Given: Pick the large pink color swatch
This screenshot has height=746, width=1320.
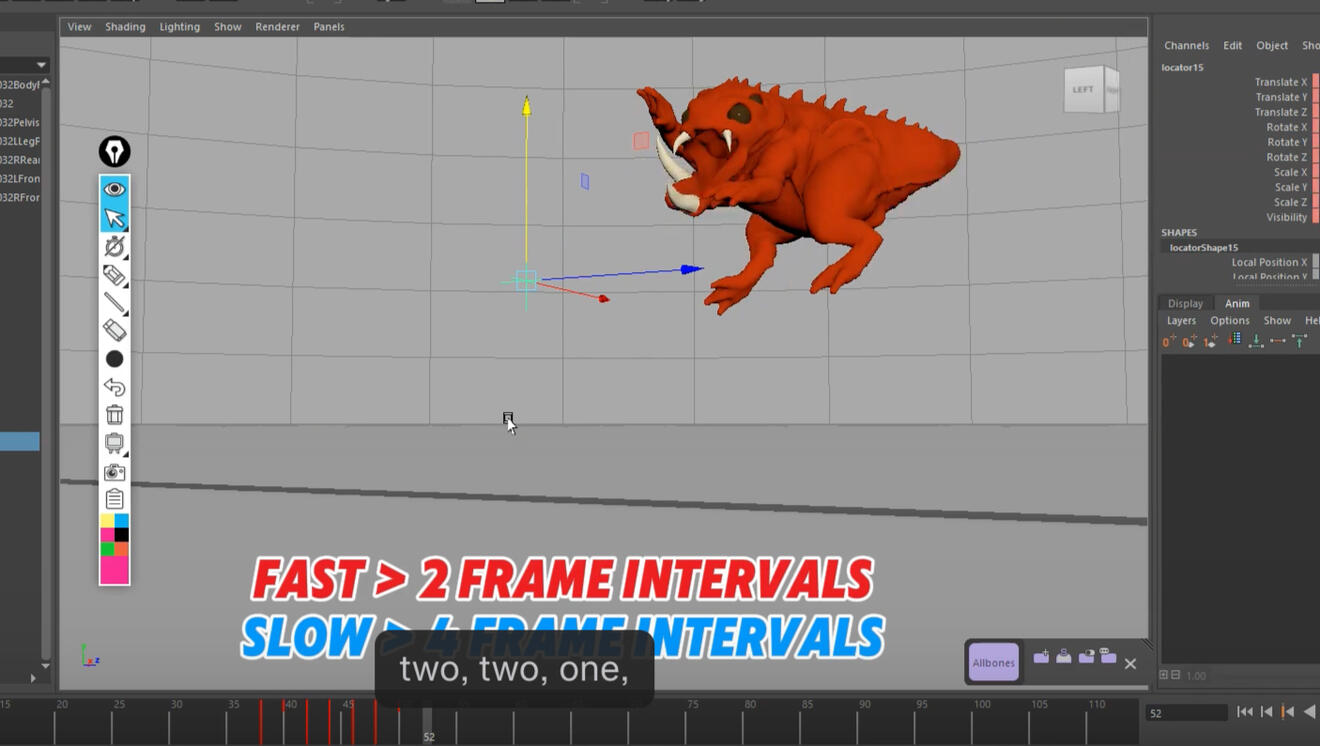Looking at the screenshot, I should (114, 570).
